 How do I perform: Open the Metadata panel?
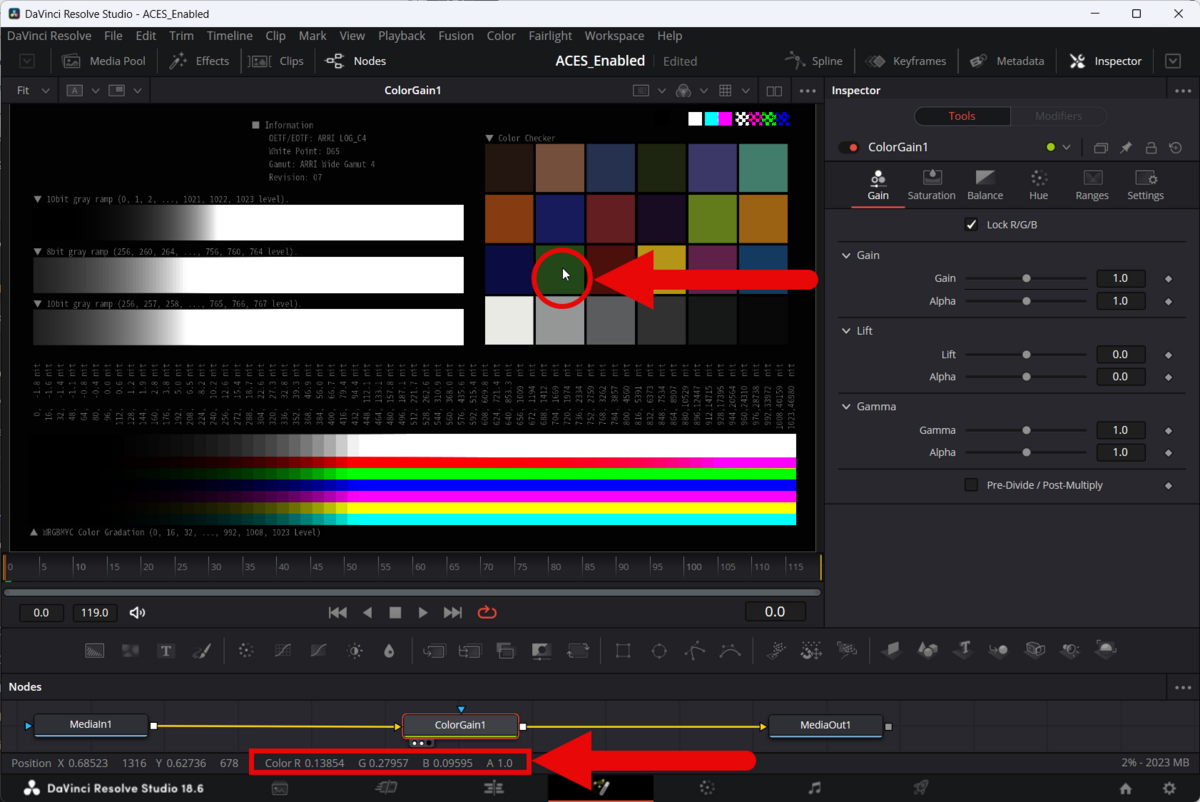pyautogui.click(x=1008, y=61)
